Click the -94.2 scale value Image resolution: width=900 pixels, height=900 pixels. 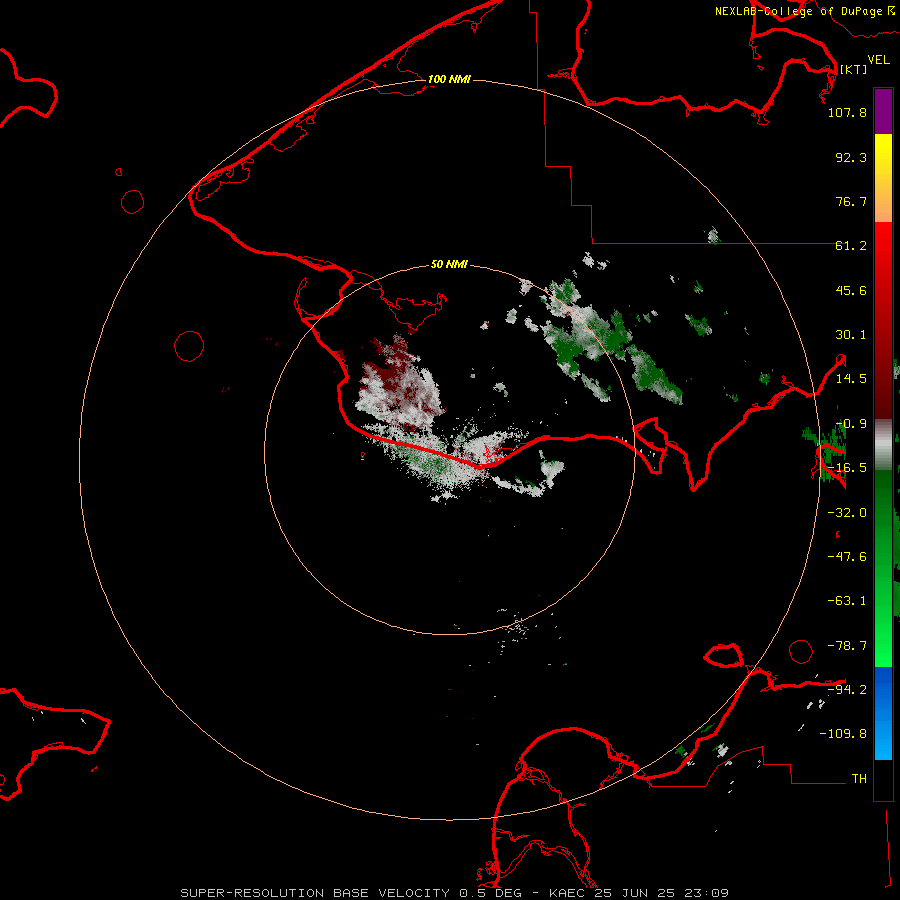coord(847,690)
